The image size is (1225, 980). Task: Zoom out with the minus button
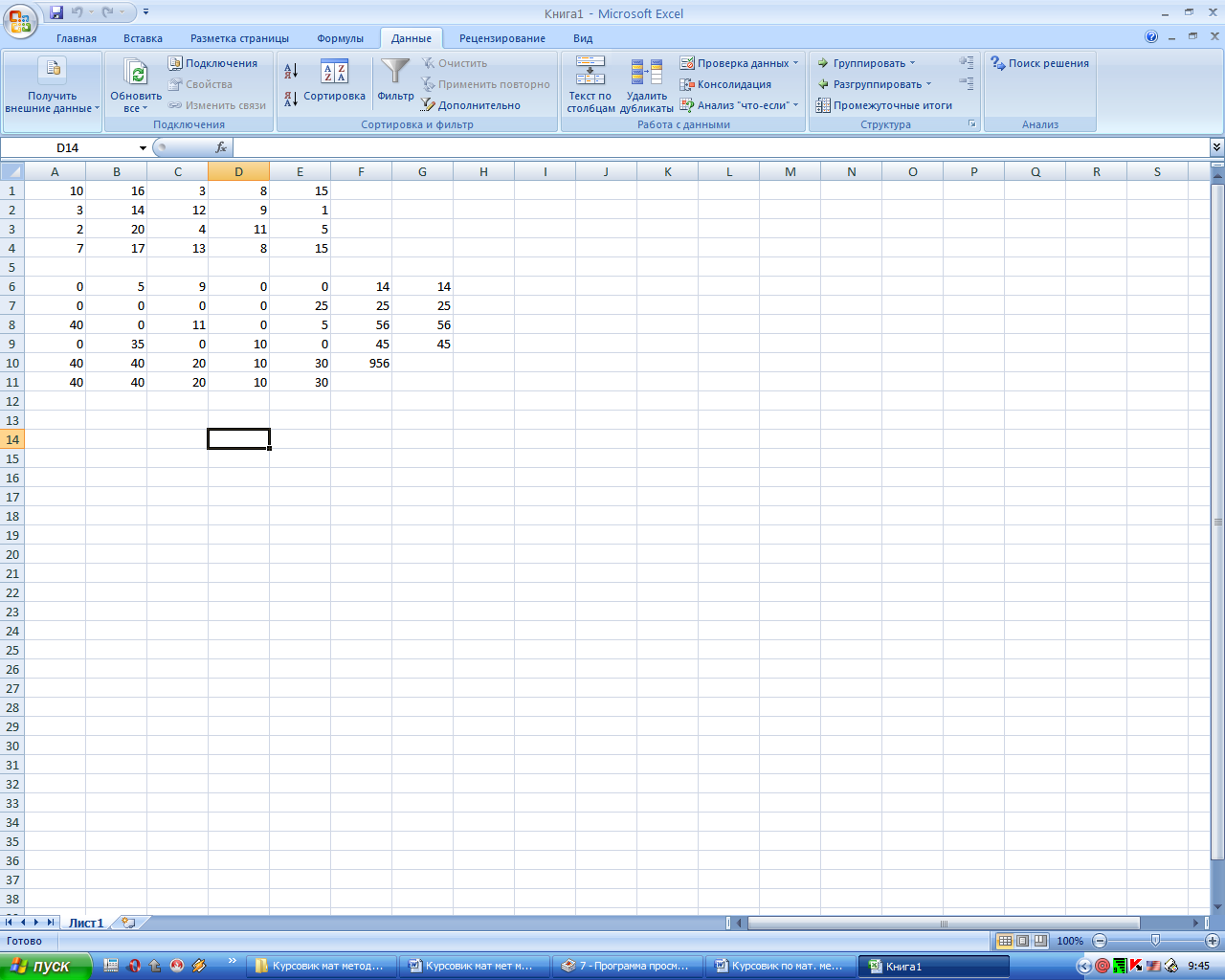1100,941
